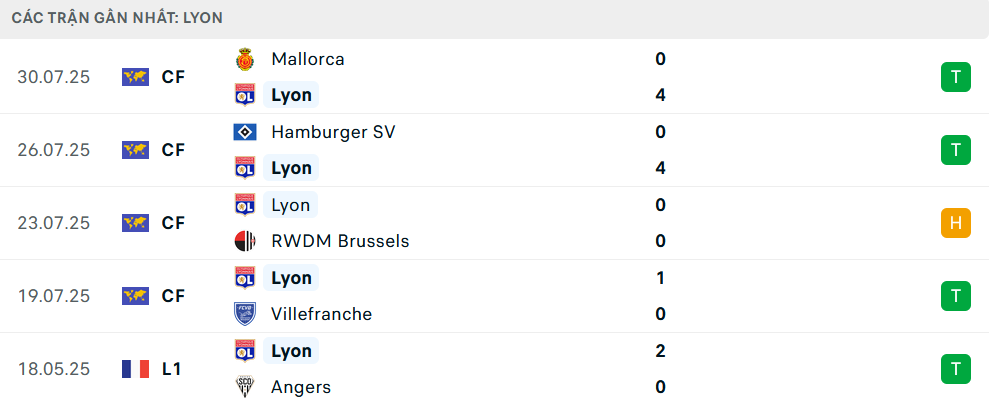Image resolution: width=990 pixels, height=398 pixels.
Task: Click the French flag icon for L1
Action: click(x=135, y=369)
